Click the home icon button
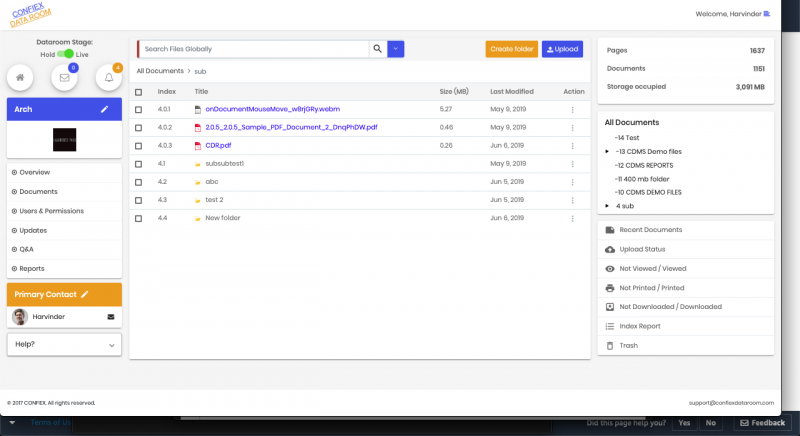 click(20, 77)
